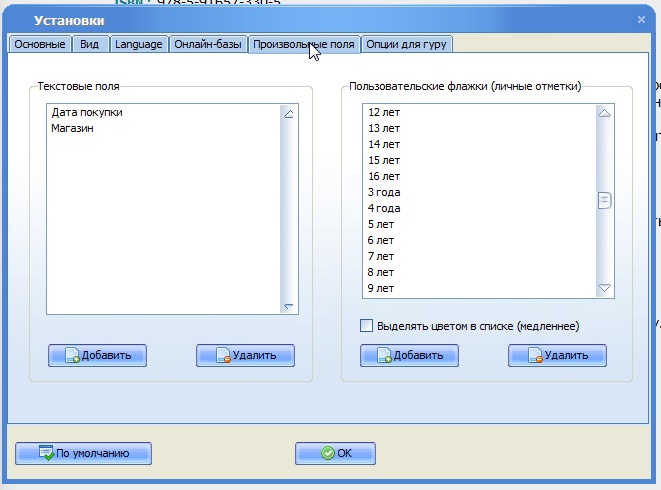Select Дата покупки in text fields list
The width and height of the screenshot is (661, 490).
pyautogui.click(x=87, y=112)
